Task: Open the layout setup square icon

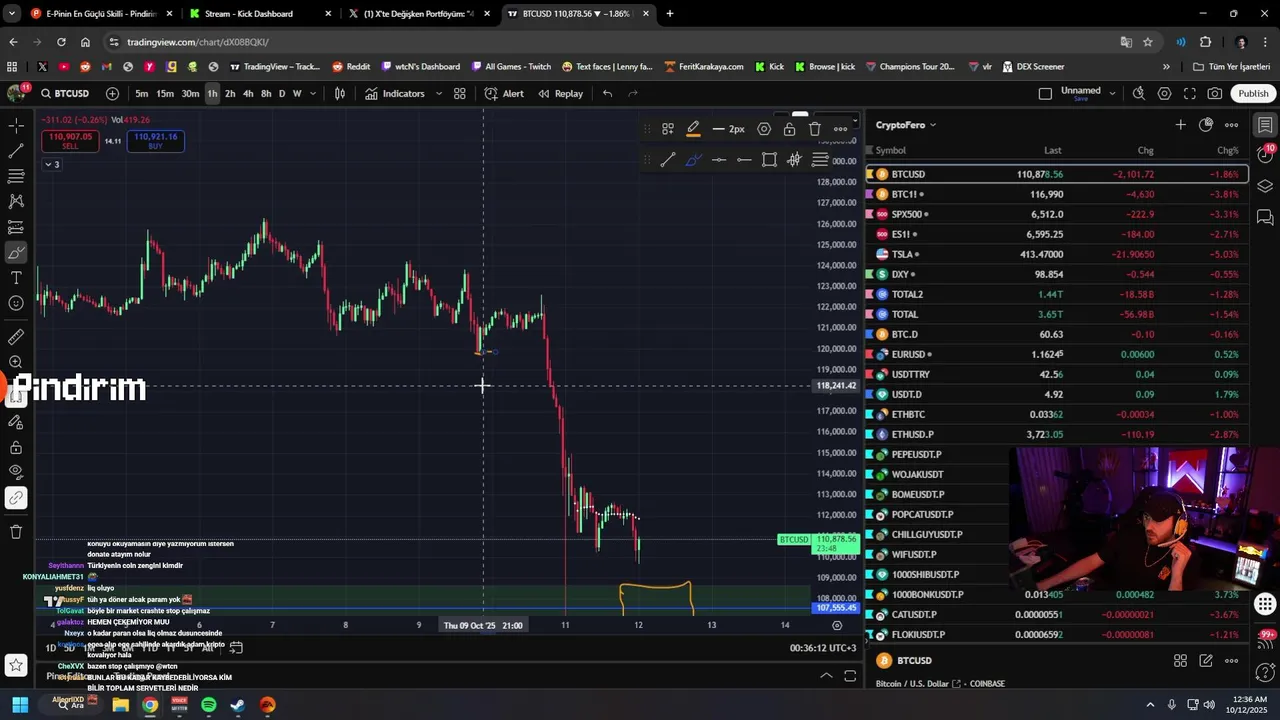Action: pyautogui.click(x=1045, y=93)
